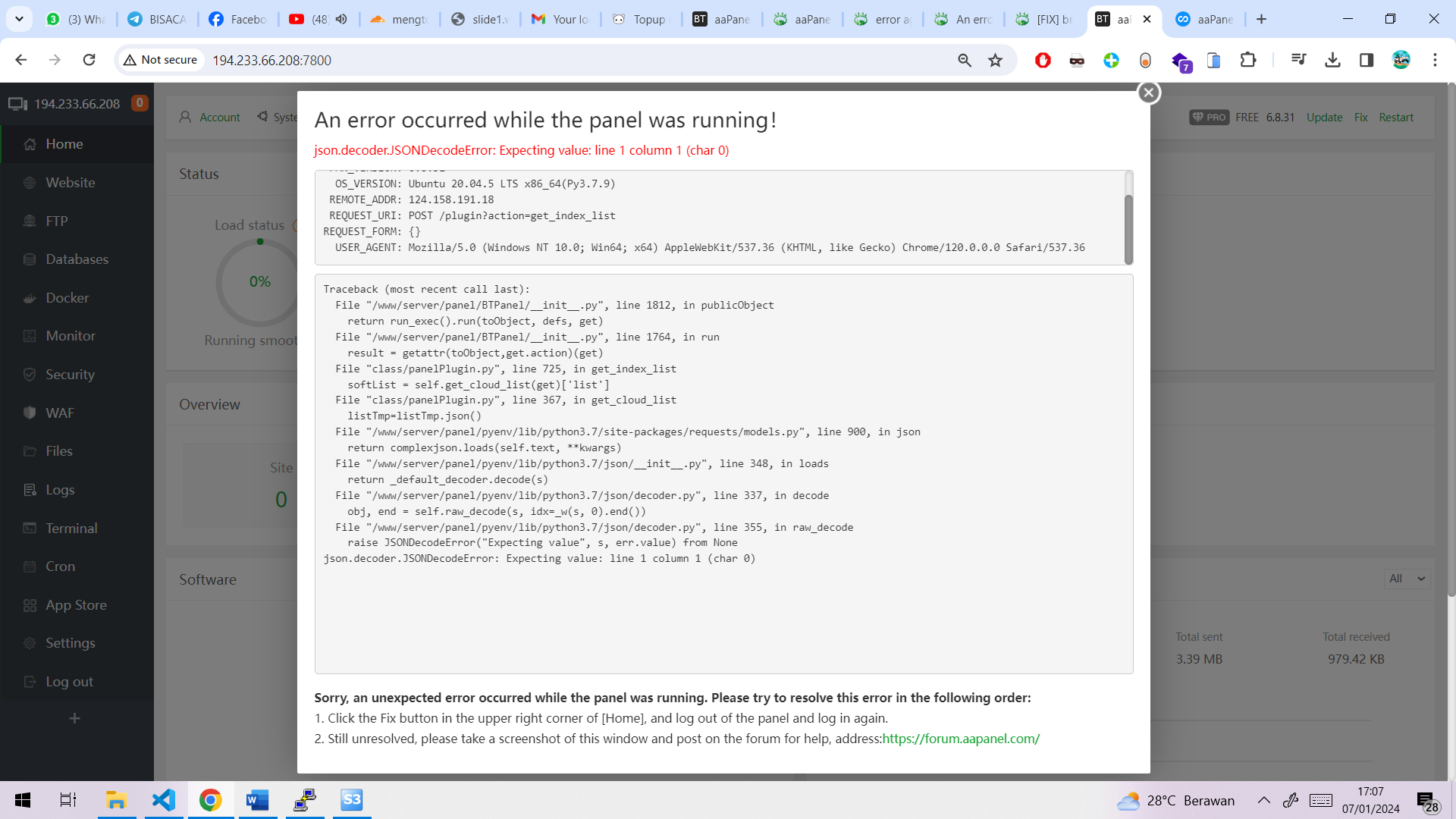Viewport: 1456px width, 819px height.
Task: Open the Website sidebar item
Action: pyautogui.click(x=70, y=182)
